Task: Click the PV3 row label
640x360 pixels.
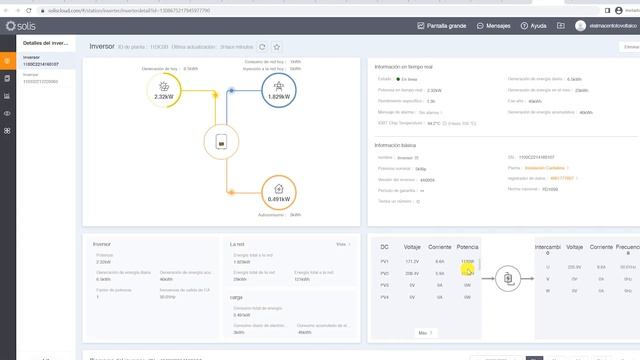Action: coord(384,285)
